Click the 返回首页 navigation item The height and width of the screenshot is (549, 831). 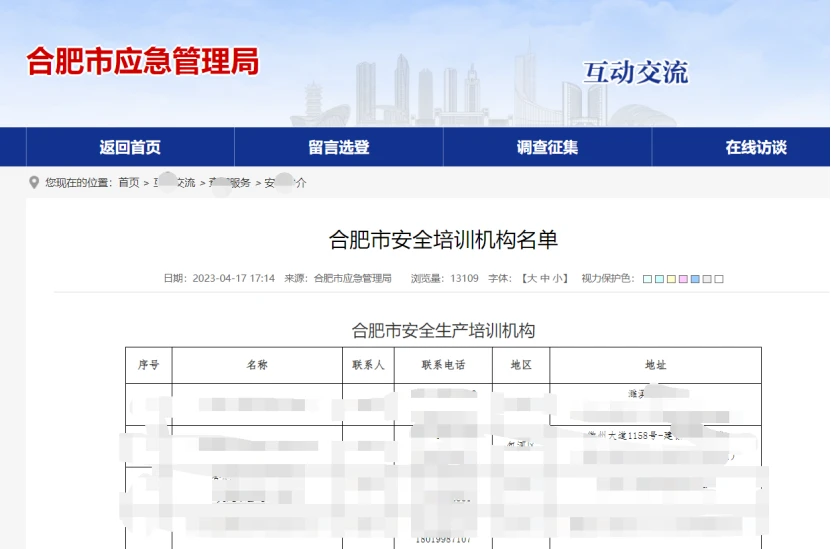coord(130,147)
